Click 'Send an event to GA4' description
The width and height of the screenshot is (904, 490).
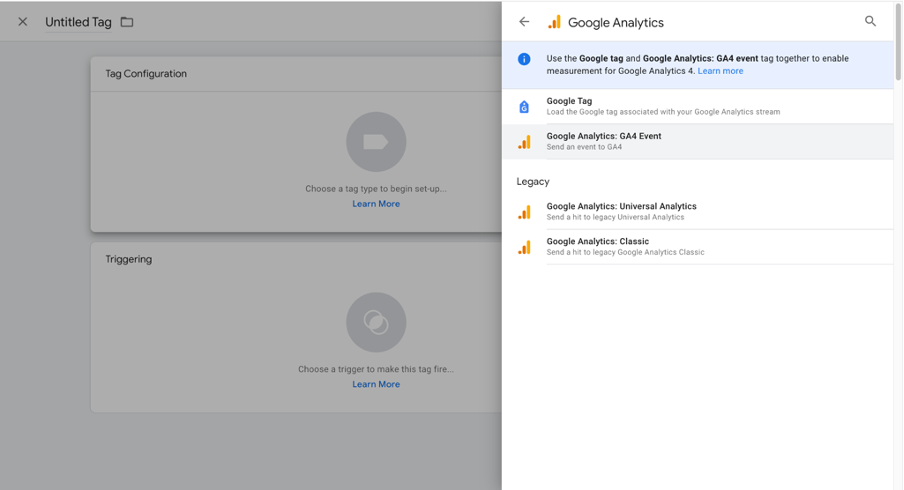[584, 147]
